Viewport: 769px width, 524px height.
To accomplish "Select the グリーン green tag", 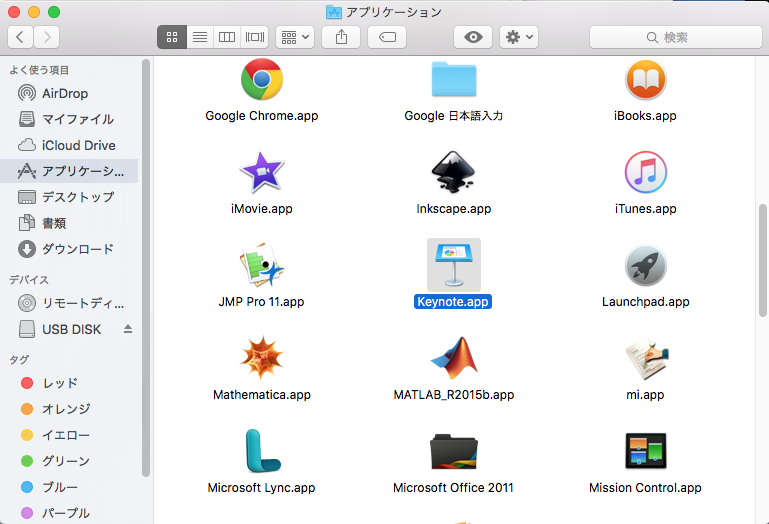I will 69,461.
